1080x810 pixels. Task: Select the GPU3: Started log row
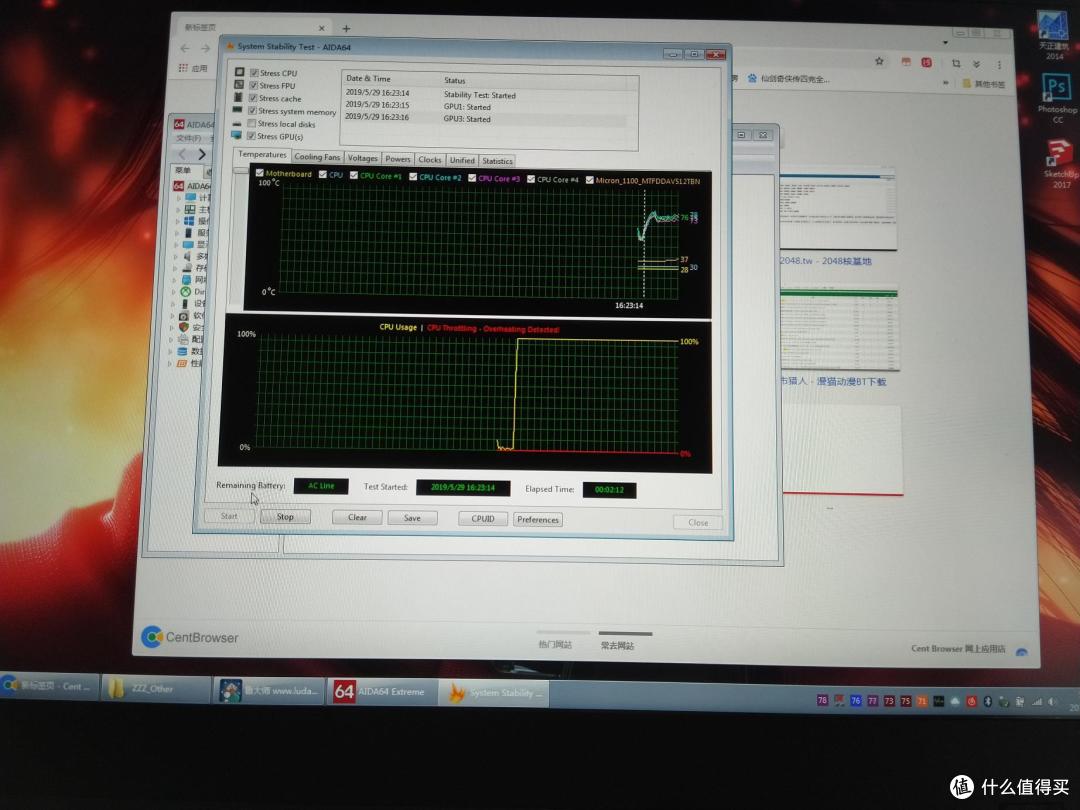pos(486,118)
